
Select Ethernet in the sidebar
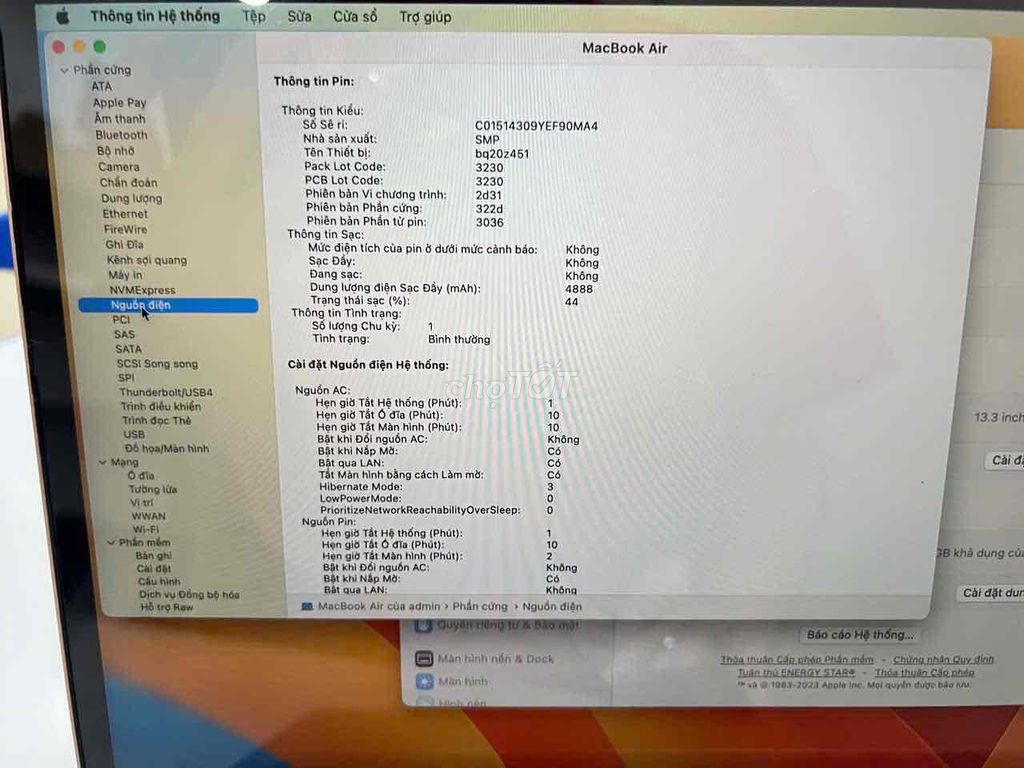(125, 214)
